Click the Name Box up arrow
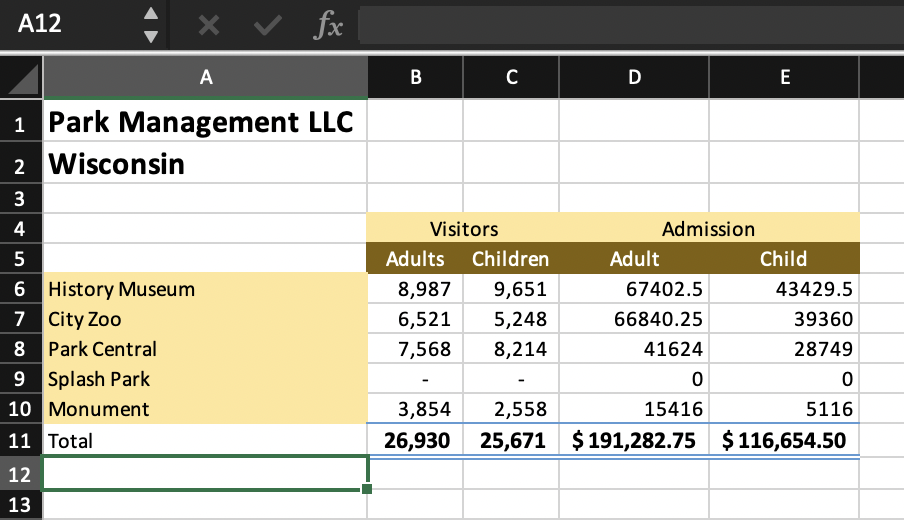Image resolution: width=904 pixels, height=520 pixels. click(x=151, y=13)
